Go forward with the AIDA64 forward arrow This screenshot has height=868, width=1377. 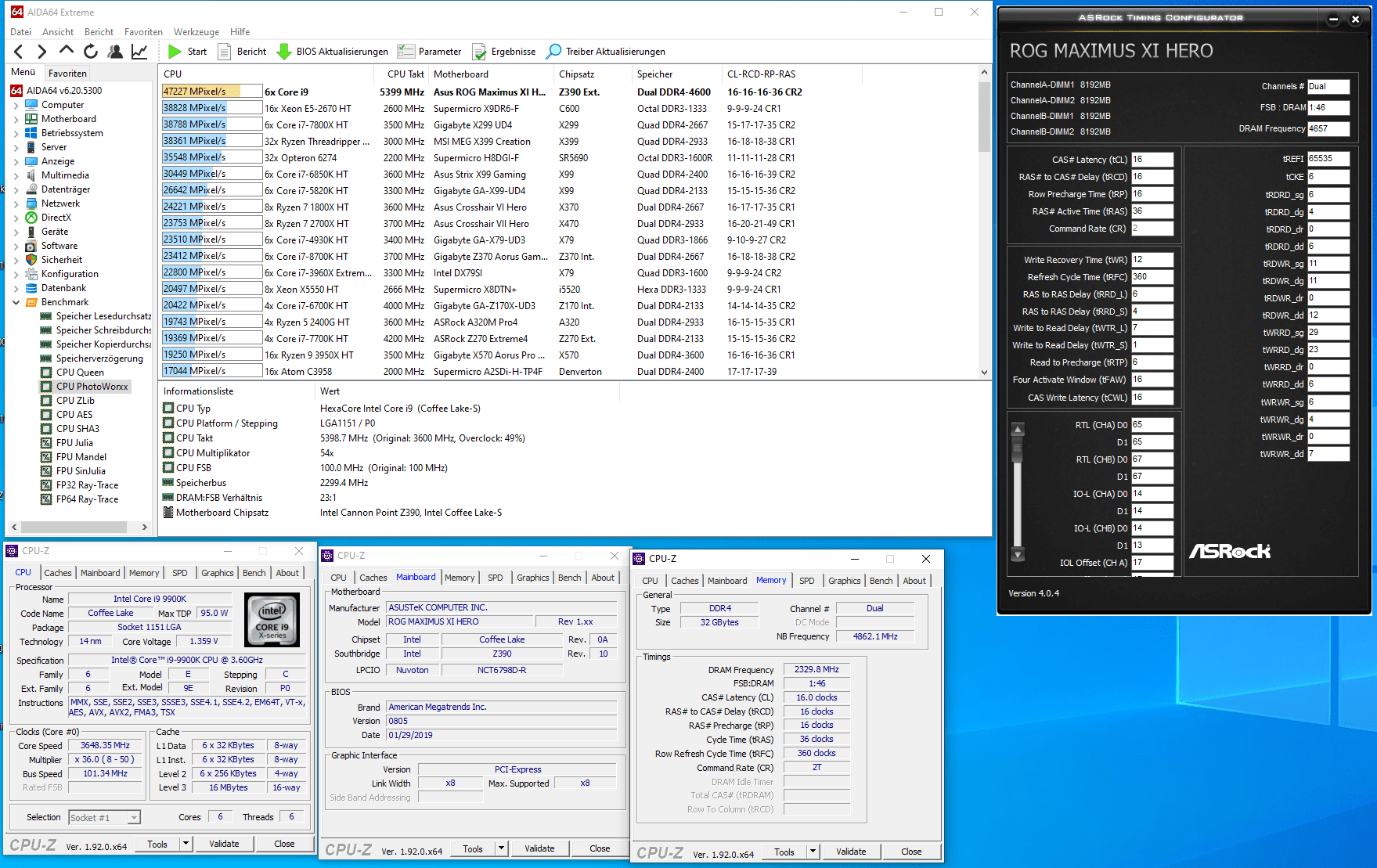tap(42, 52)
